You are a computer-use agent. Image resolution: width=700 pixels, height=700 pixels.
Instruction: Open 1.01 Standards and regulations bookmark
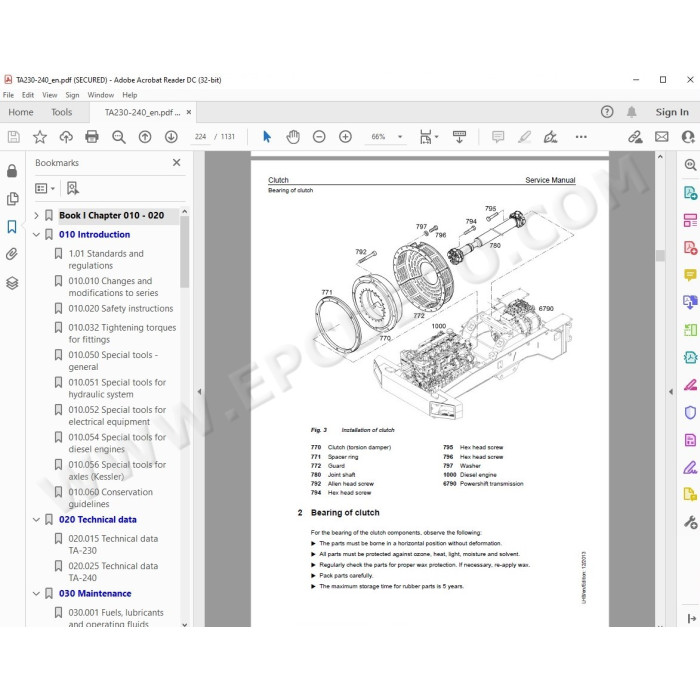coord(106,259)
